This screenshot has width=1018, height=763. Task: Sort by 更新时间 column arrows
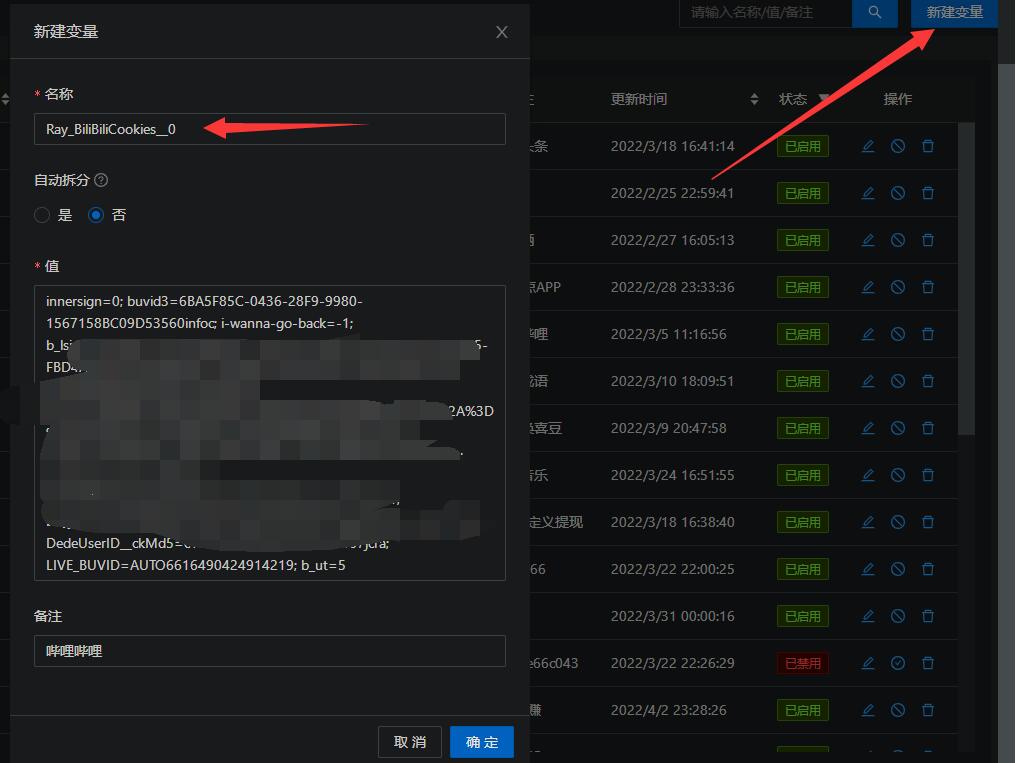[x=754, y=99]
